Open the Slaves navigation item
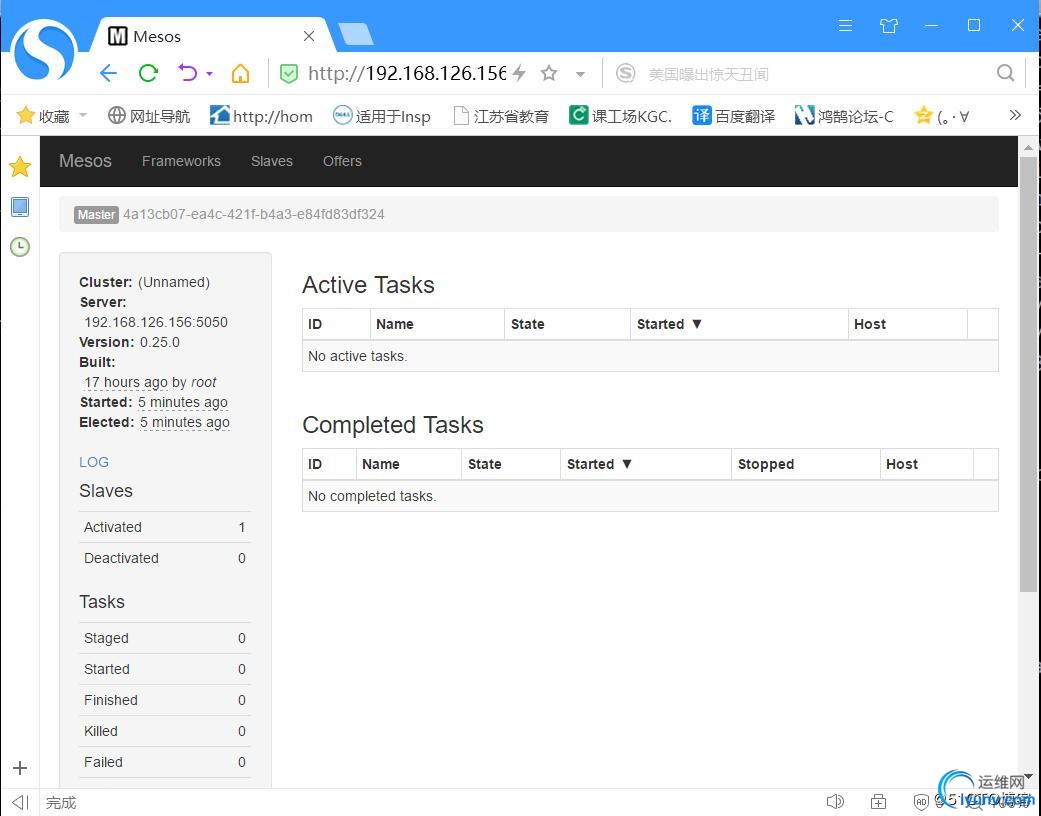Screen dimensions: 1041x816 point(272,161)
